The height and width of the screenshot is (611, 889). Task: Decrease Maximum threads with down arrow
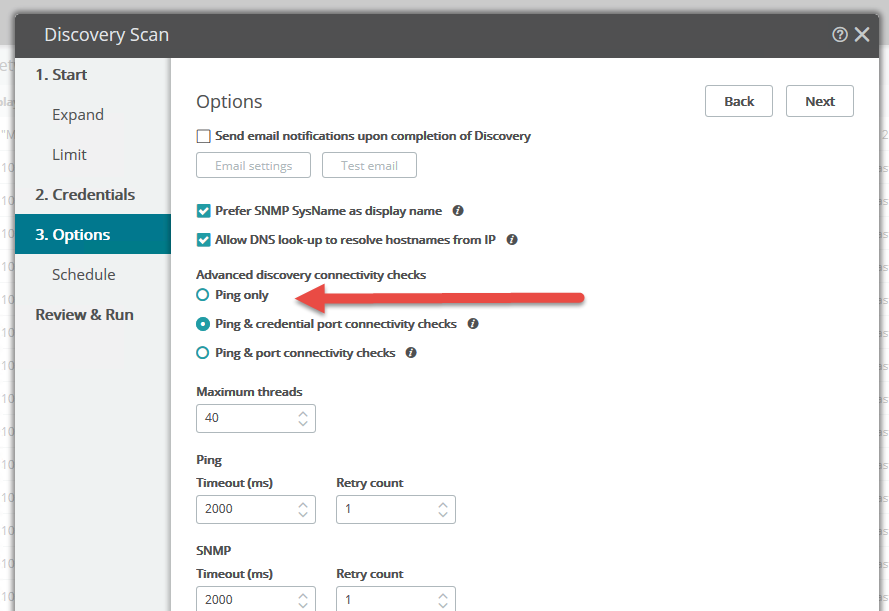point(303,423)
